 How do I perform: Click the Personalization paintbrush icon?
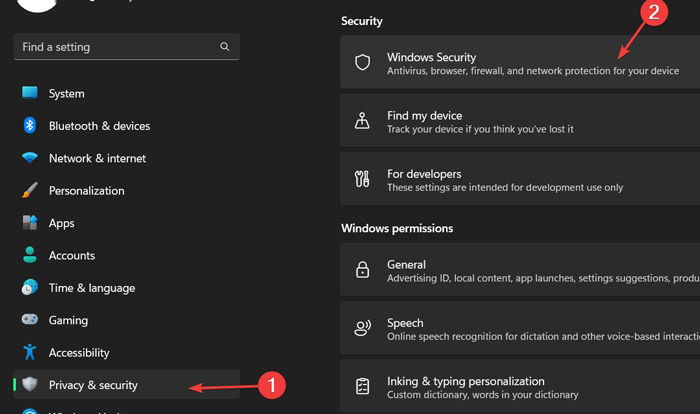[x=30, y=190]
